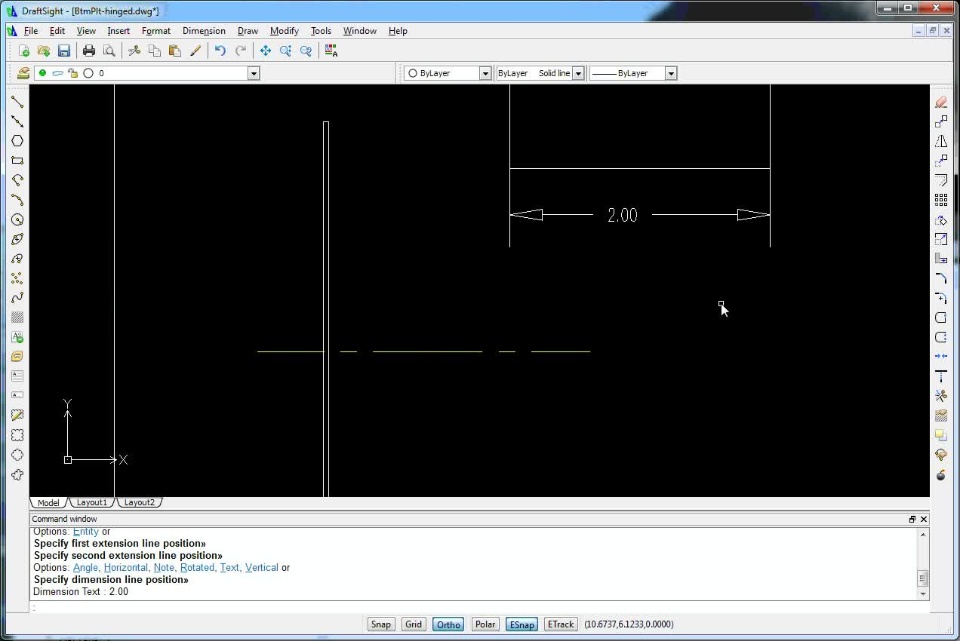The image size is (960, 641).
Task: Click the Angle option link
Action: click(85, 568)
